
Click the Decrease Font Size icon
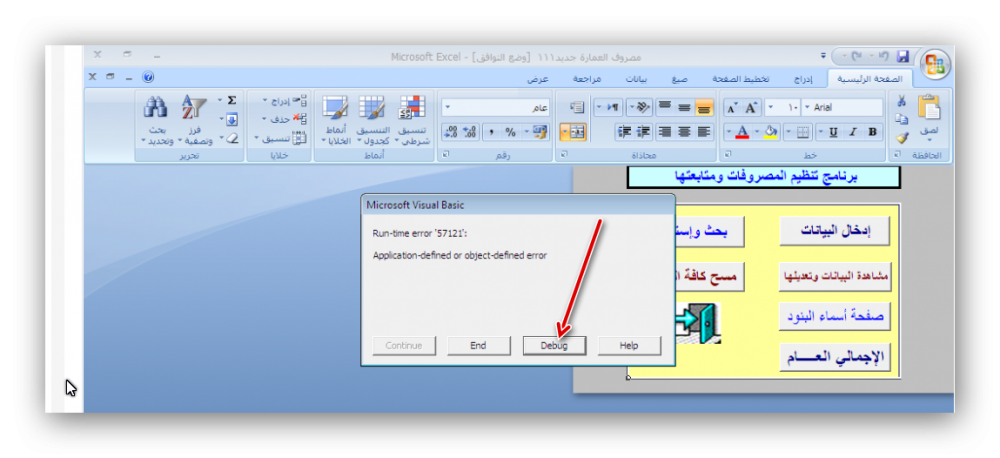coord(733,108)
